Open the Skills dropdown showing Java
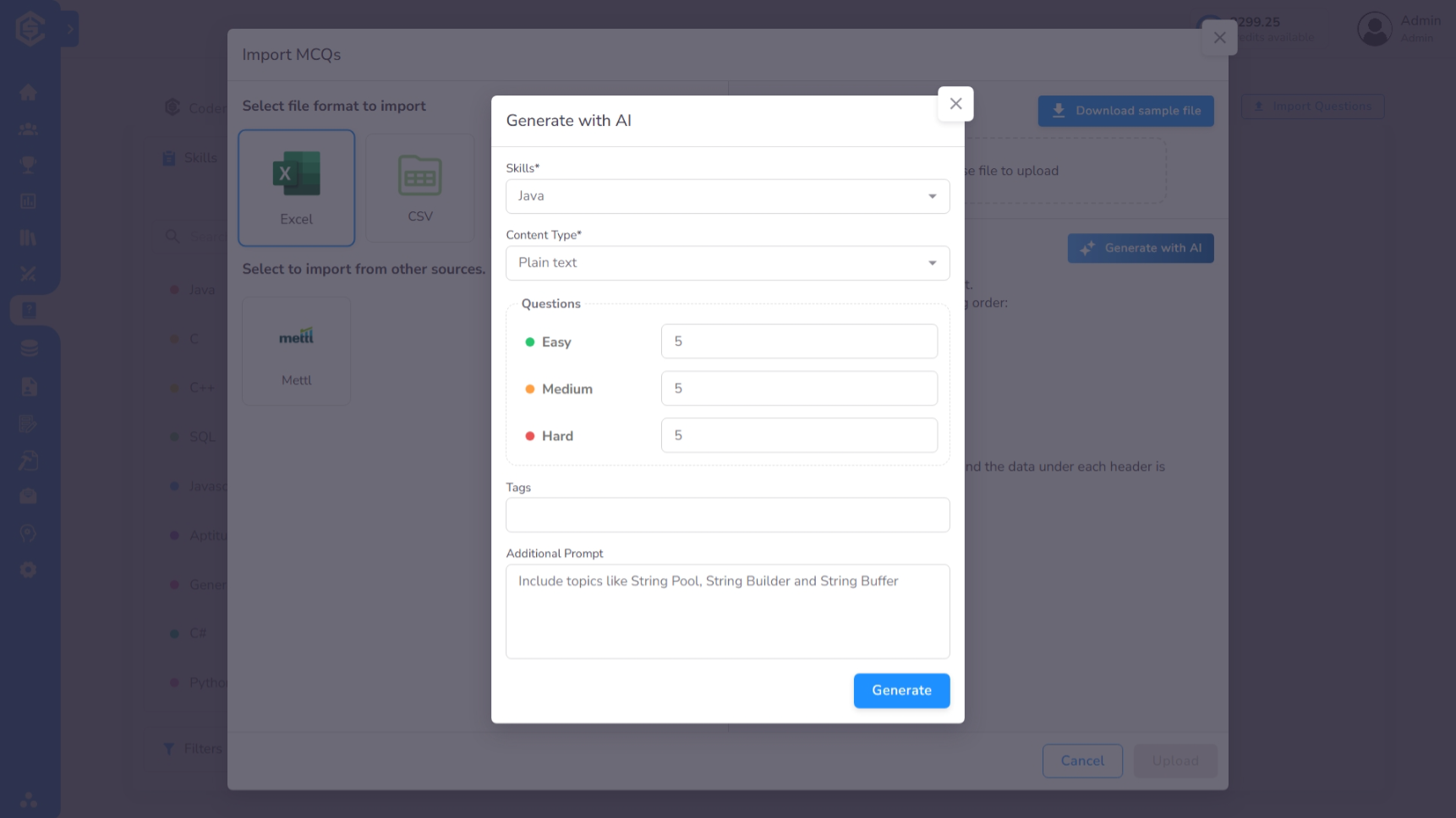Screen dimensions: 1456x818 coord(727,196)
